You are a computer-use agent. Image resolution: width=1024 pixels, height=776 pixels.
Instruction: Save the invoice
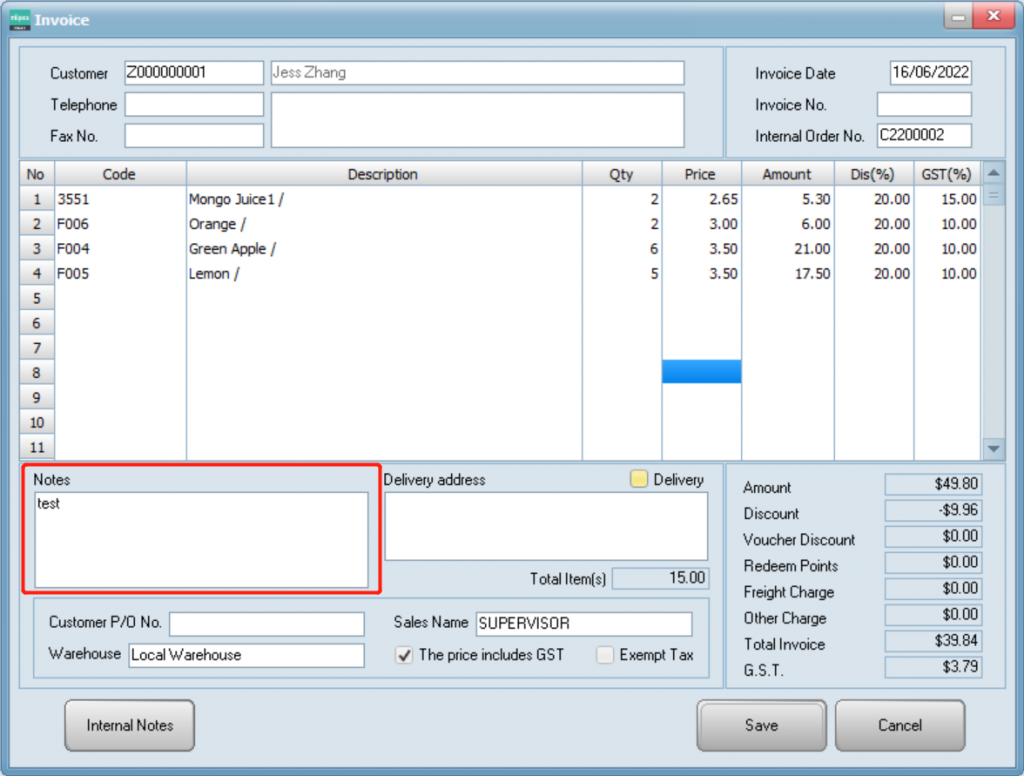pyautogui.click(x=761, y=725)
